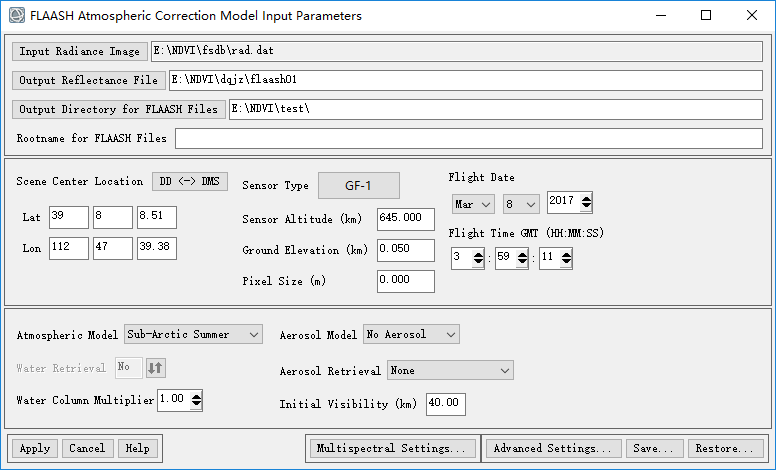776x470 pixels.
Task: Maximize the FLAASH window
Action: (x=706, y=15)
